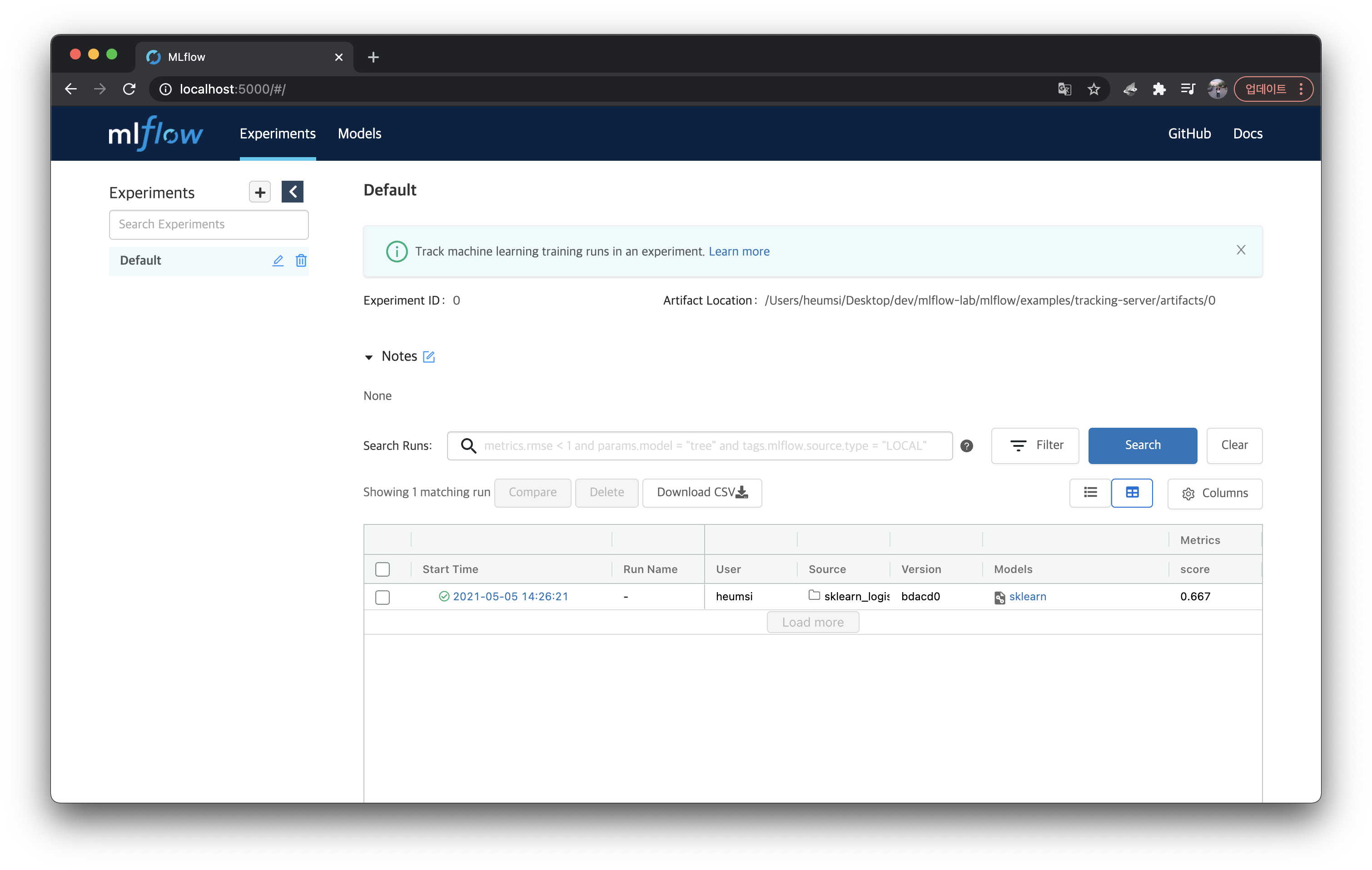Delete the Default experiment via the trash icon
The height and width of the screenshot is (870, 1372).
(x=301, y=260)
